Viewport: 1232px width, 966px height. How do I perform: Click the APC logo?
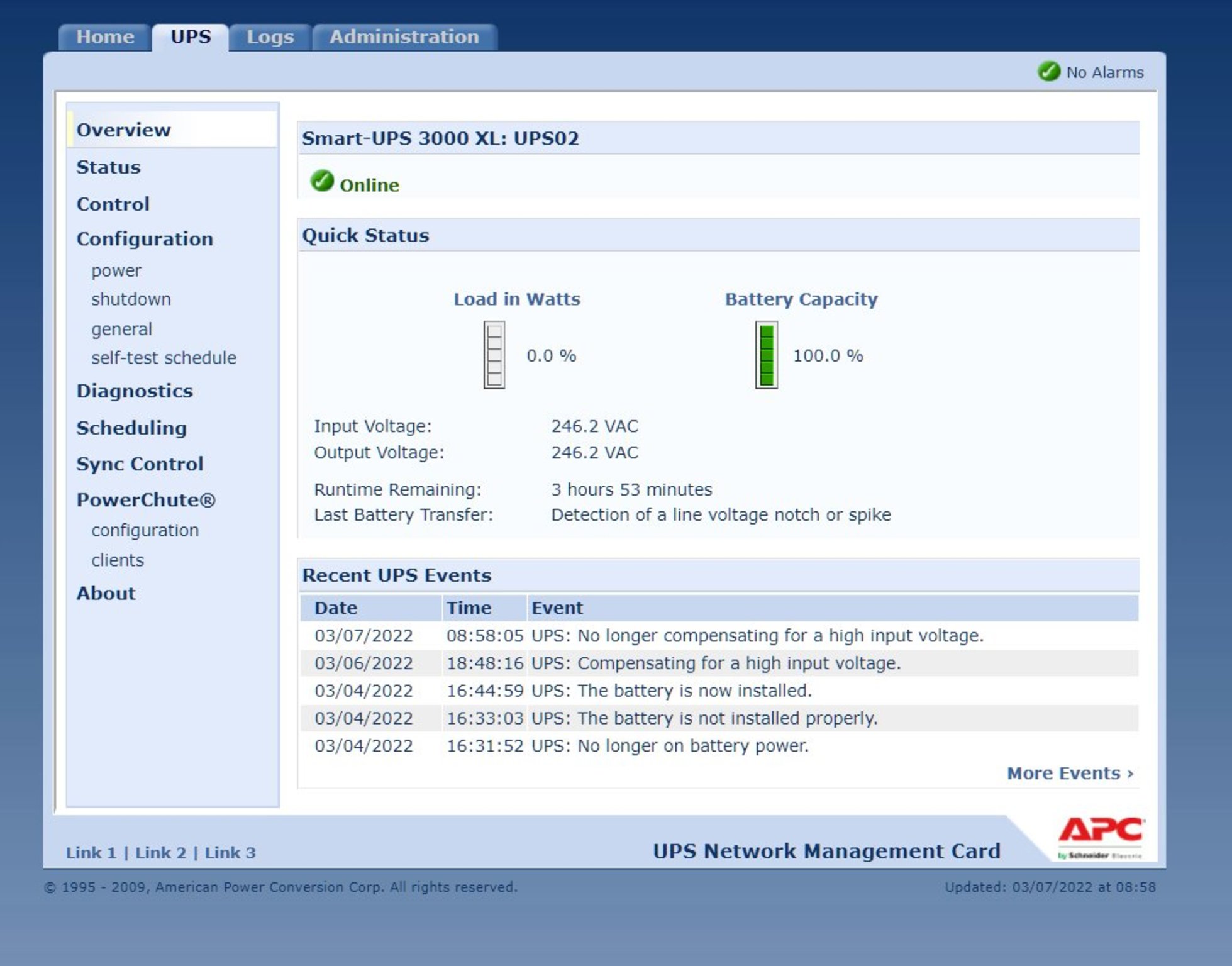(x=1101, y=838)
